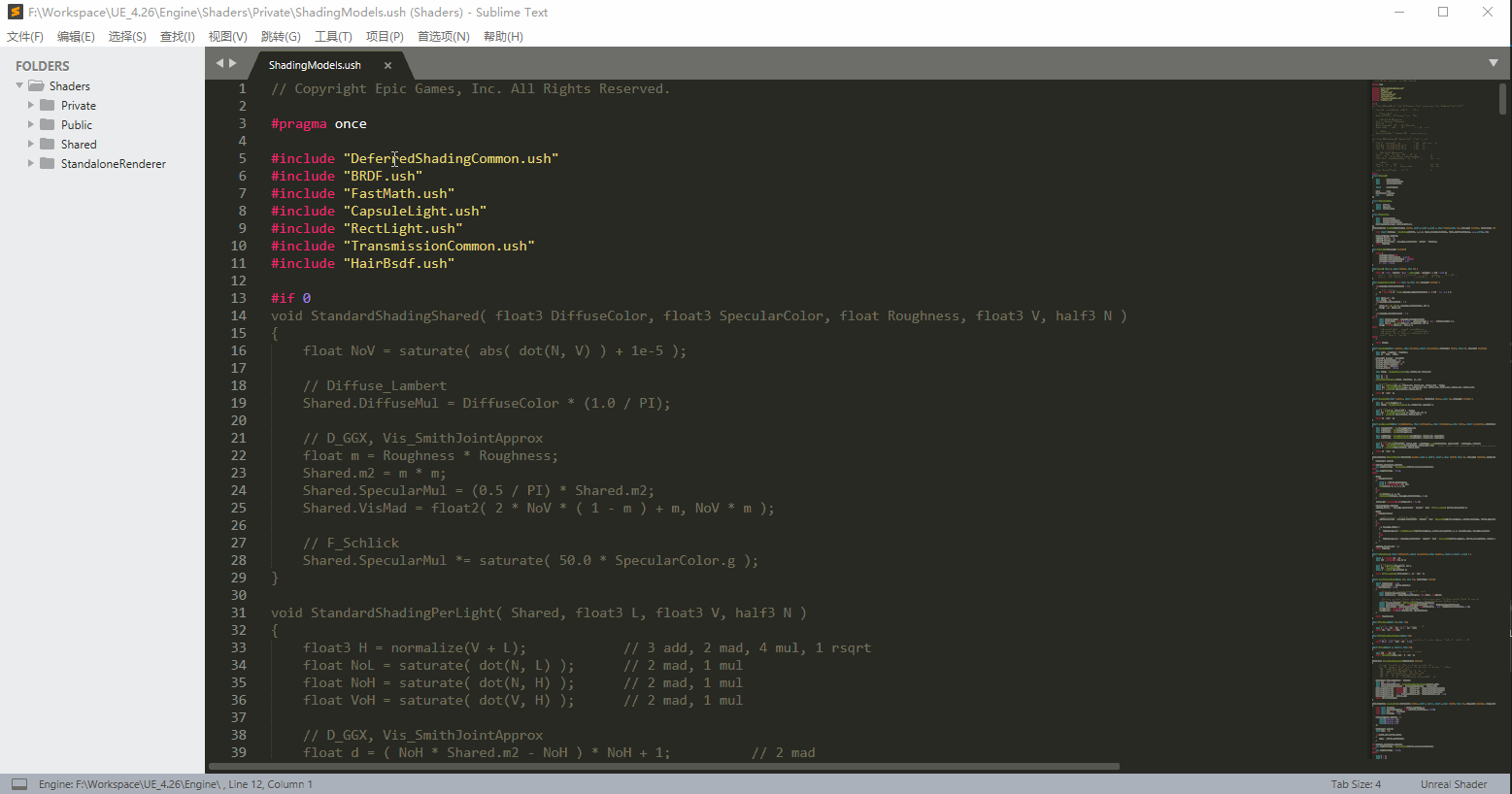
Task: Click the "DeferredShadingCommon.ush" include string
Action: [x=452, y=158]
